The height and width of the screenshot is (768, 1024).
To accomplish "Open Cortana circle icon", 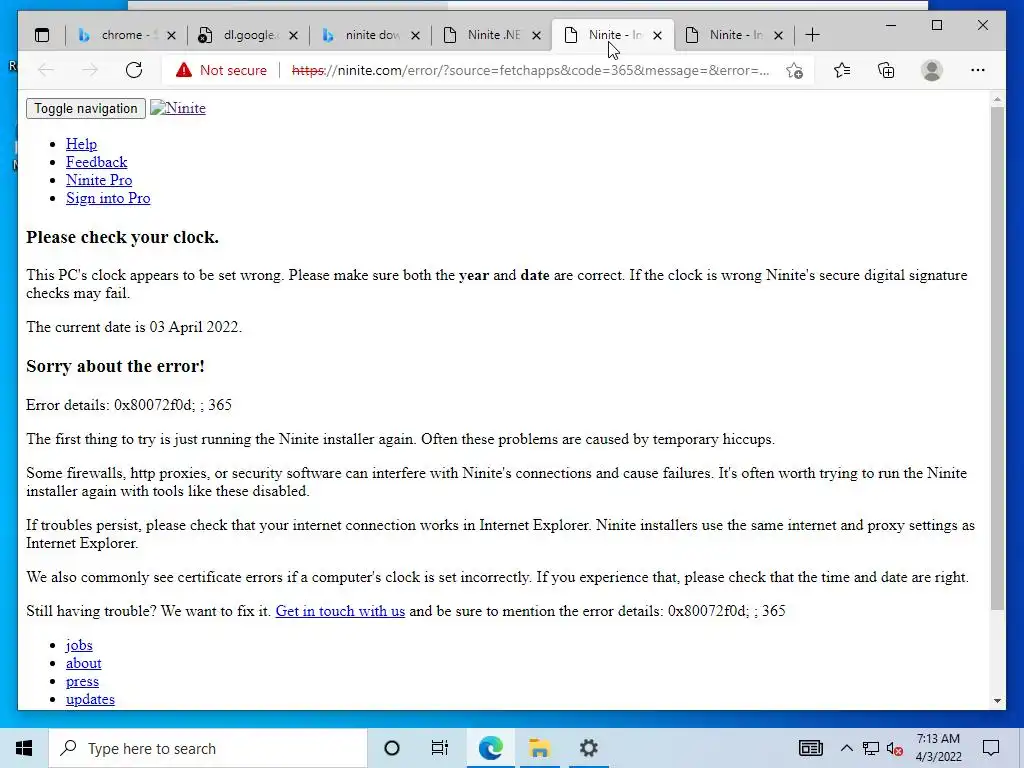I will 392,748.
